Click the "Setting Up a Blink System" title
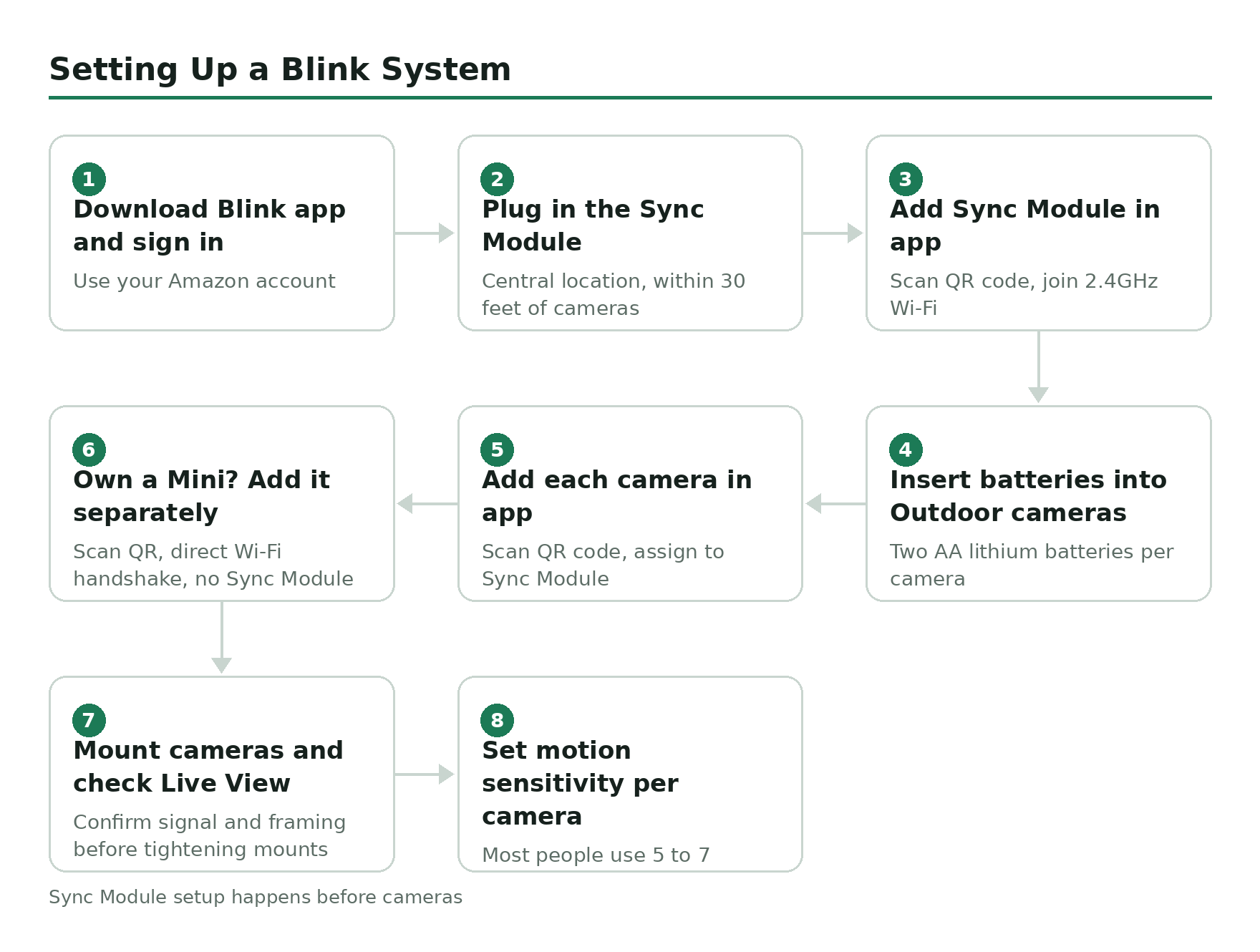The image size is (1260, 952). [x=280, y=69]
